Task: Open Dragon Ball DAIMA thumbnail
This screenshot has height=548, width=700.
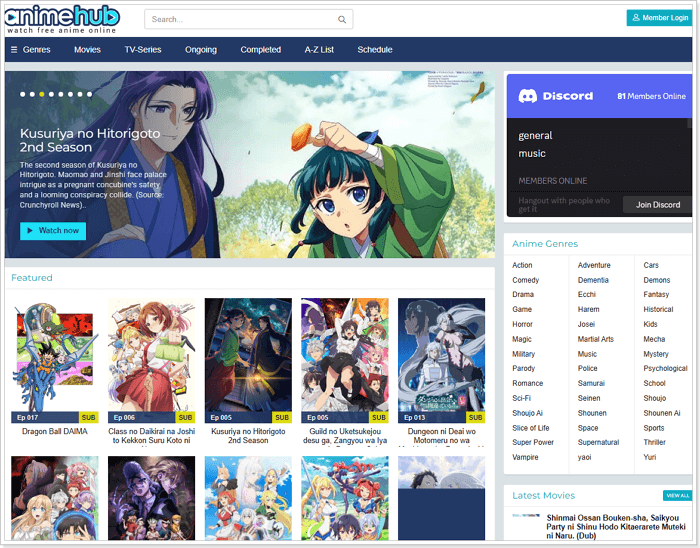Action: [54, 360]
